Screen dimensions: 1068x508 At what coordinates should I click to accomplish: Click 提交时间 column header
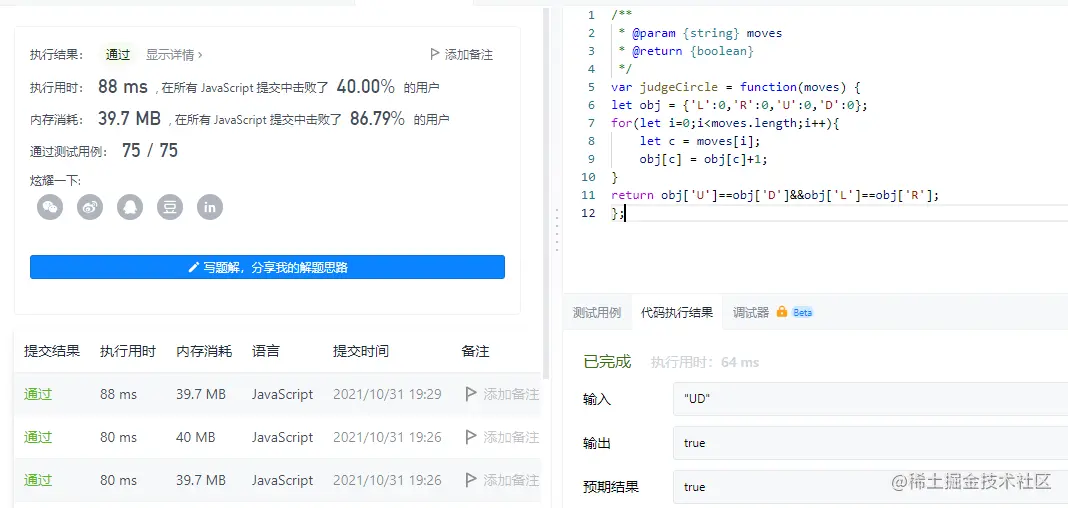point(361,351)
